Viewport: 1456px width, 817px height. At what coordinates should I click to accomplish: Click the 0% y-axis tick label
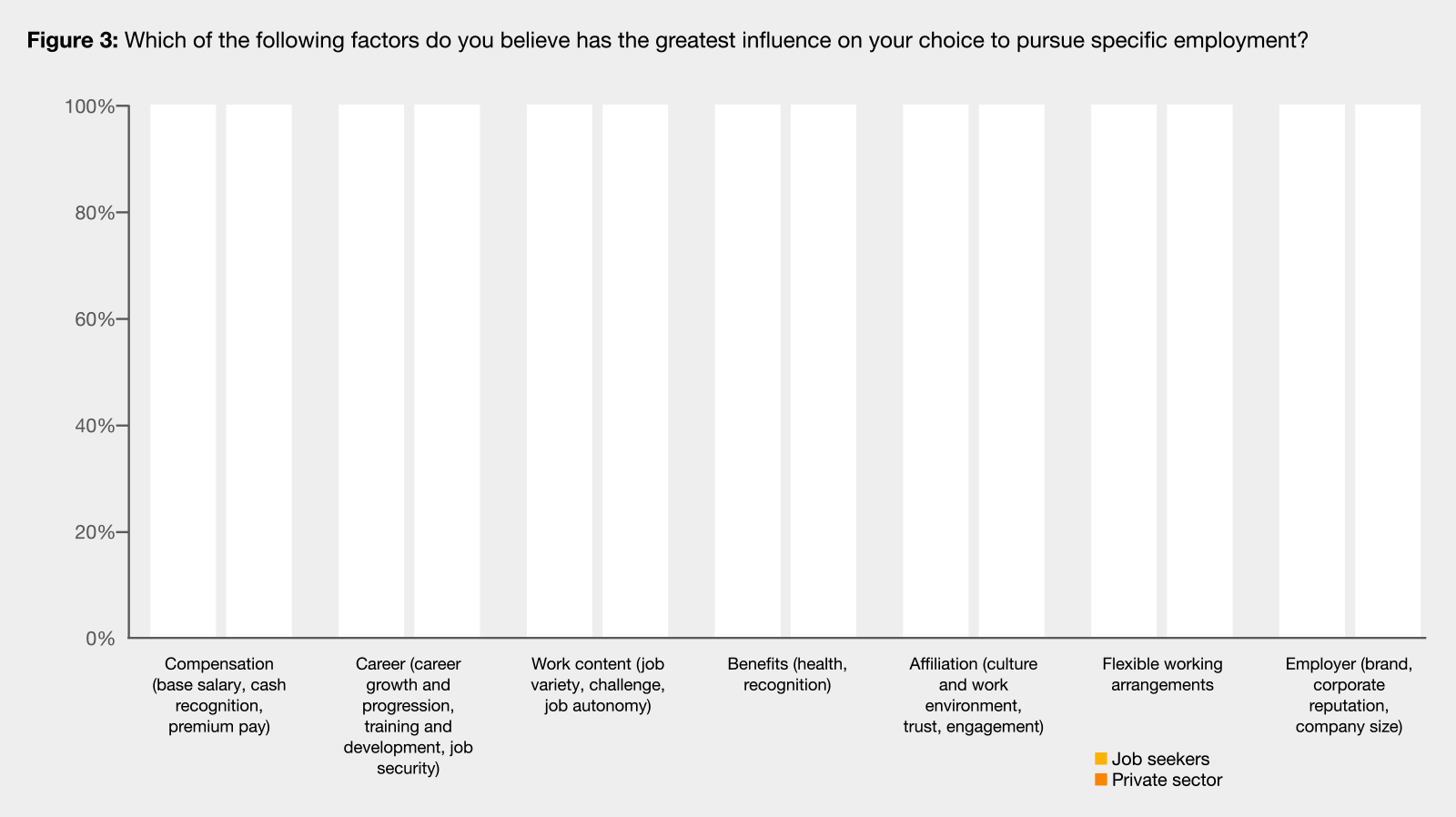point(100,639)
